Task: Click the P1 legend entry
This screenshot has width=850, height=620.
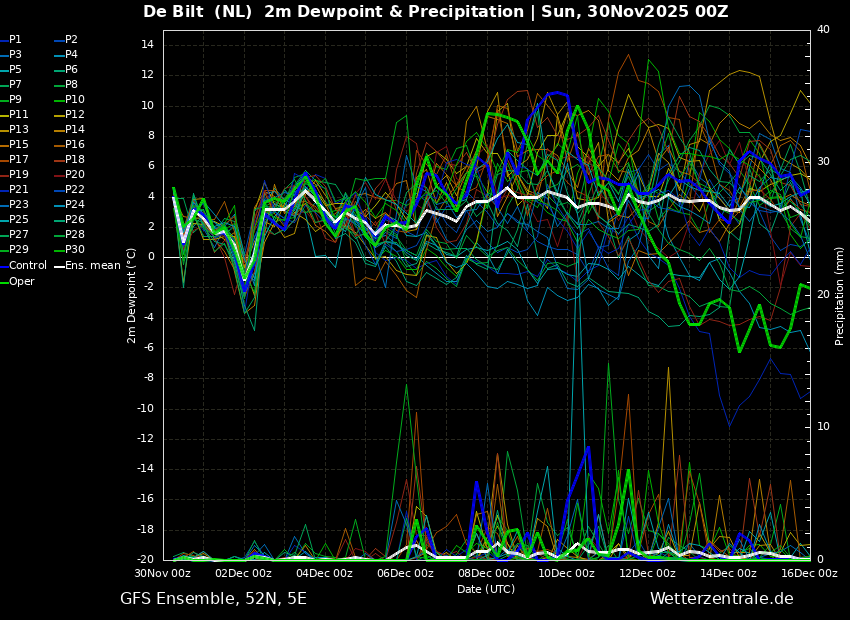Action: pyautogui.click(x=15, y=40)
